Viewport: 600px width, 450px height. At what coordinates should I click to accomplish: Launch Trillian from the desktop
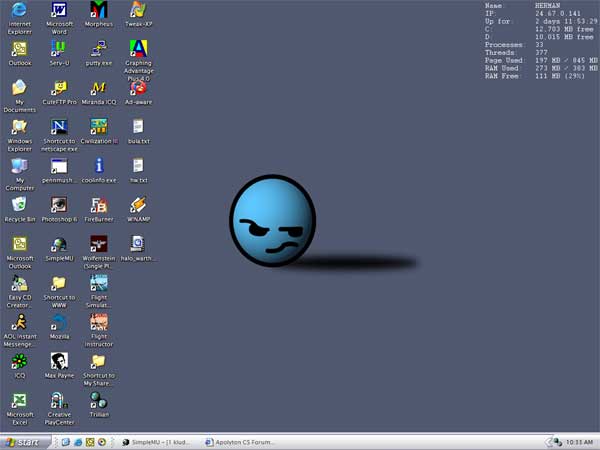point(99,400)
